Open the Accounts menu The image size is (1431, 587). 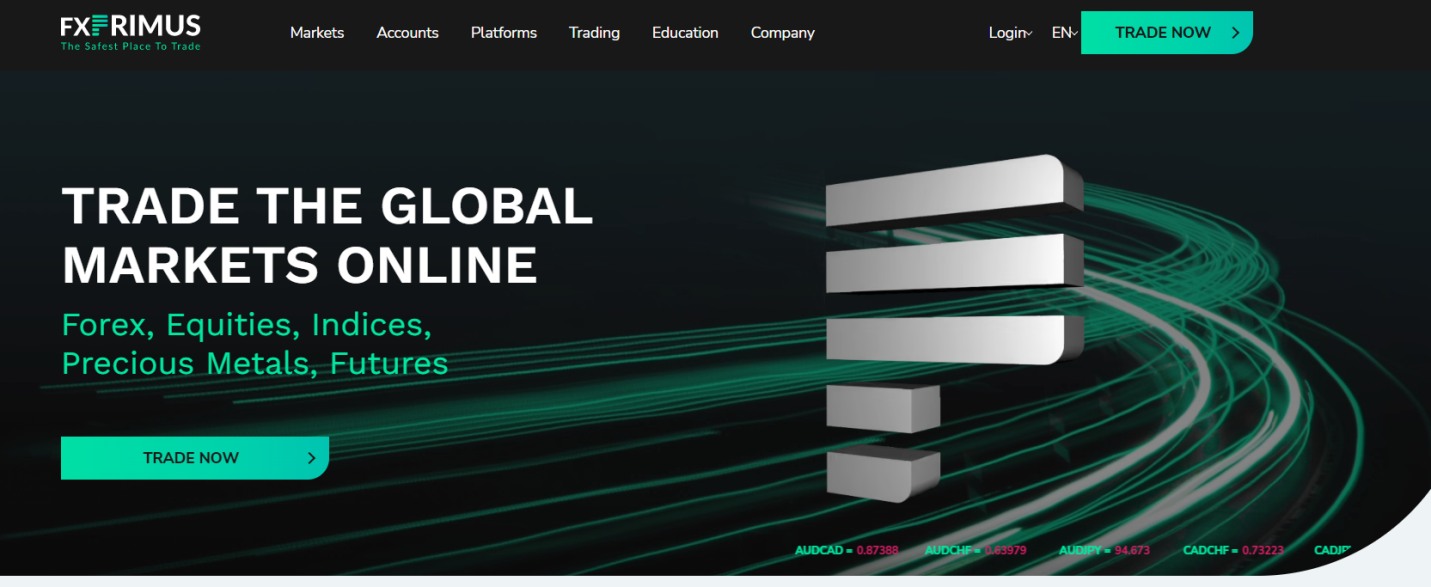click(407, 32)
